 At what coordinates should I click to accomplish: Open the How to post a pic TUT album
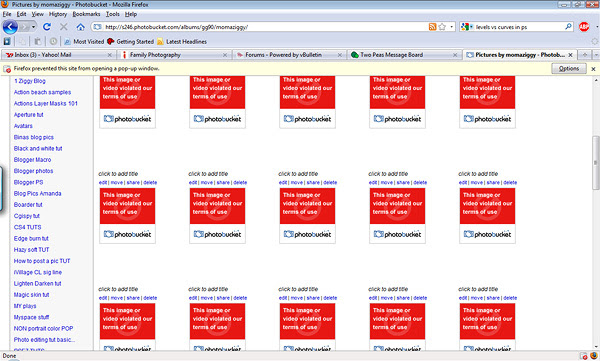tap(42, 261)
